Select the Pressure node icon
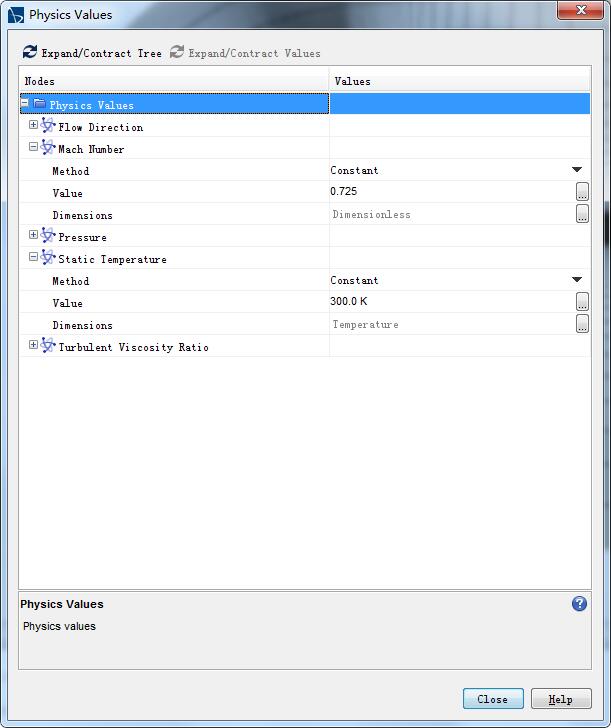The height and width of the screenshot is (728, 611). [x=48, y=236]
